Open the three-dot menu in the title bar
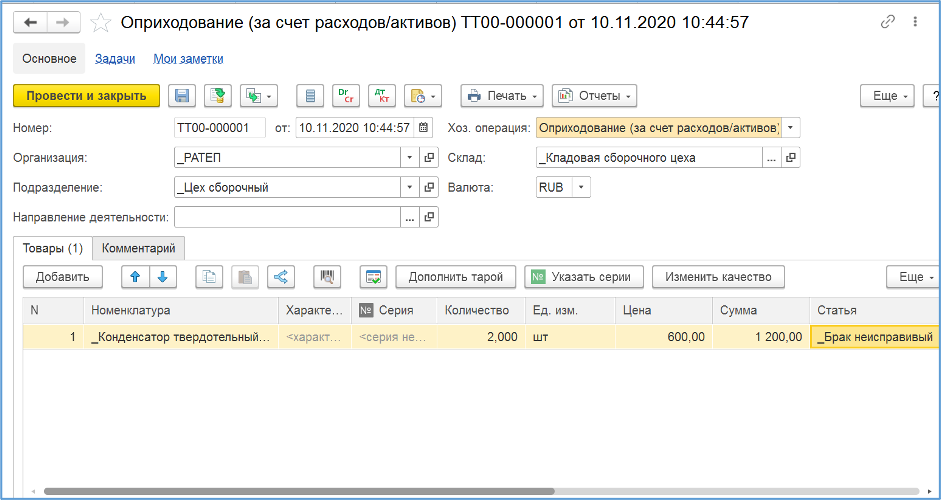941x502 pixels. [x=915, y=22]
